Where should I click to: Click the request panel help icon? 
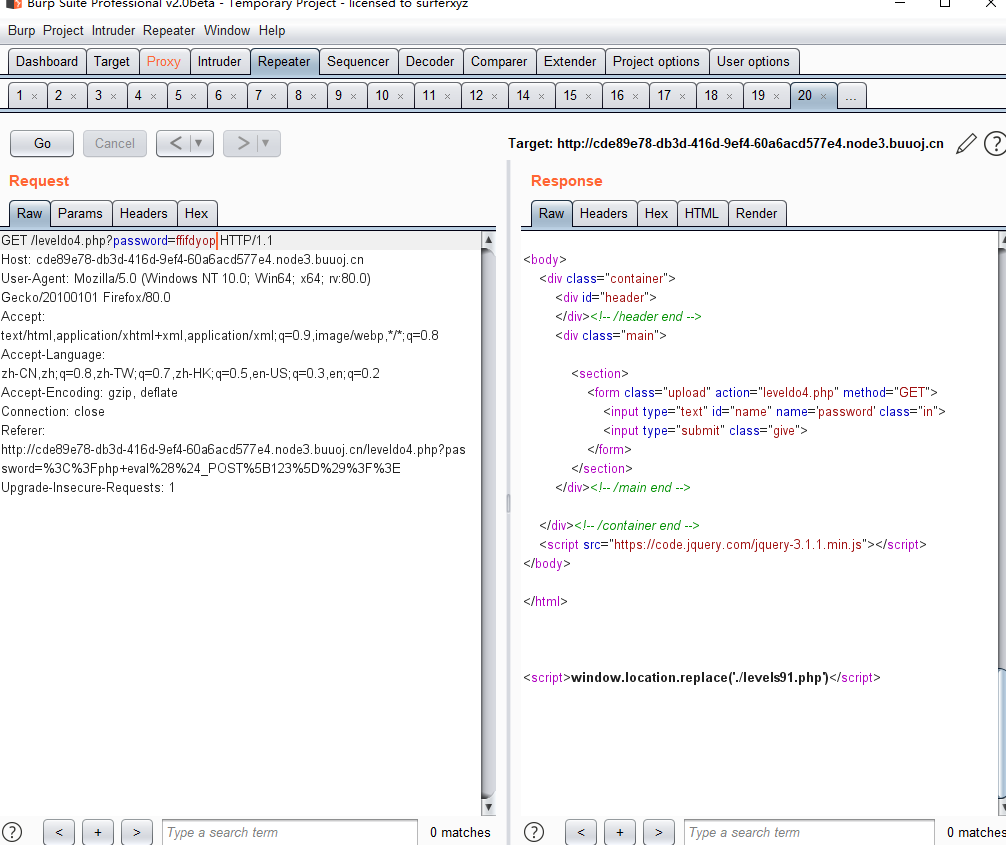click(x=12, y=832)
